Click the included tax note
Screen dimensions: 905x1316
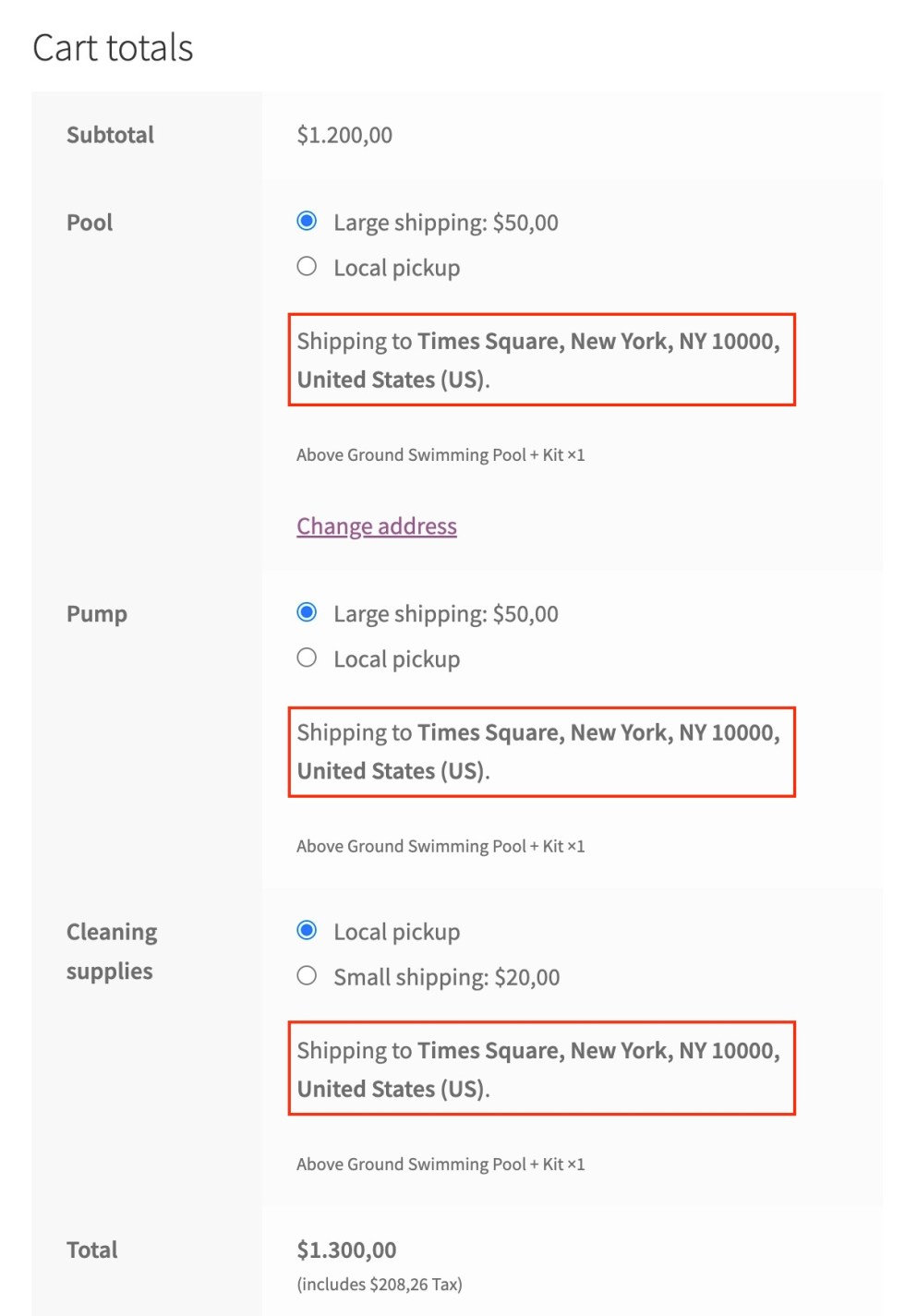(x=379, y=1285)
